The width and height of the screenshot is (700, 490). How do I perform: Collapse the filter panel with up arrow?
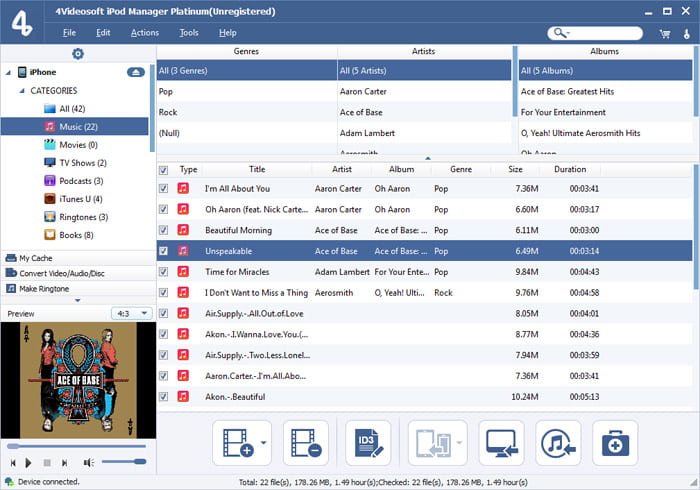[x=428, y=158]
